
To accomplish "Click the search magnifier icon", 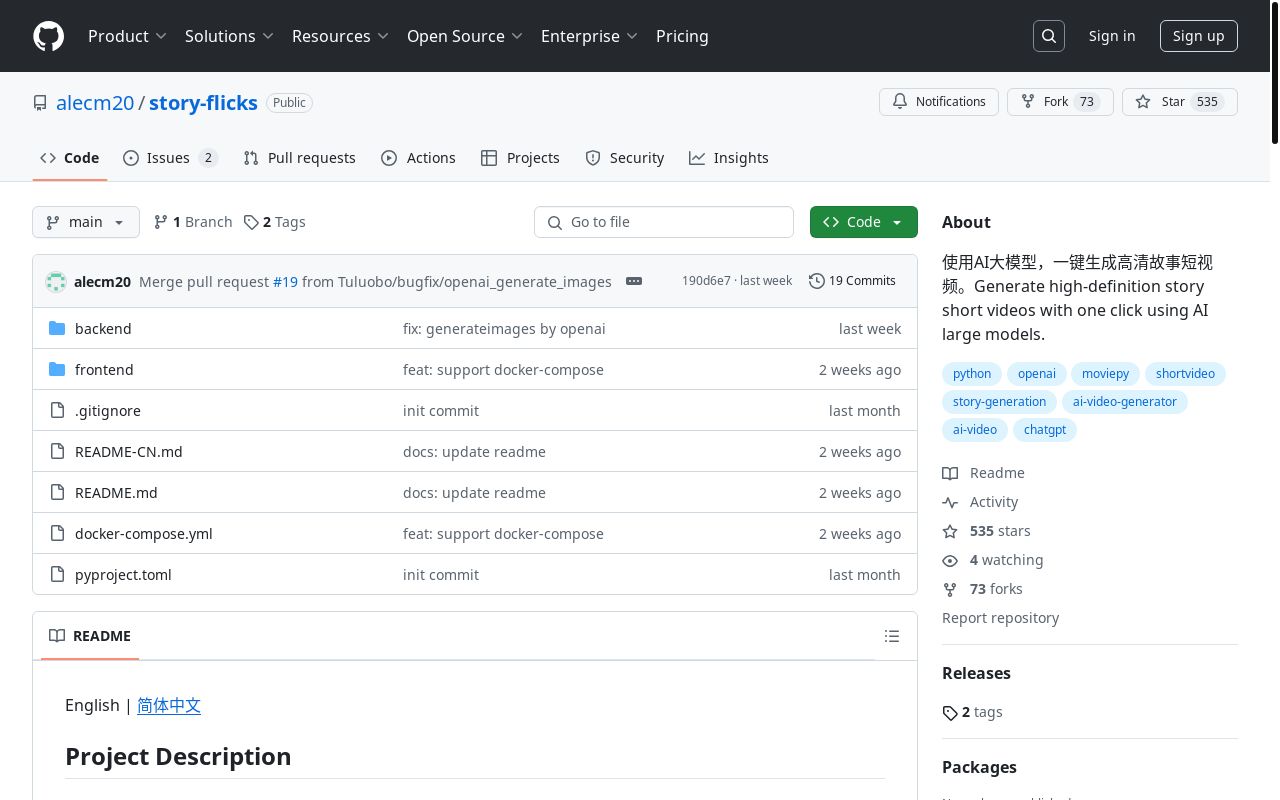I will (1049, 36).
